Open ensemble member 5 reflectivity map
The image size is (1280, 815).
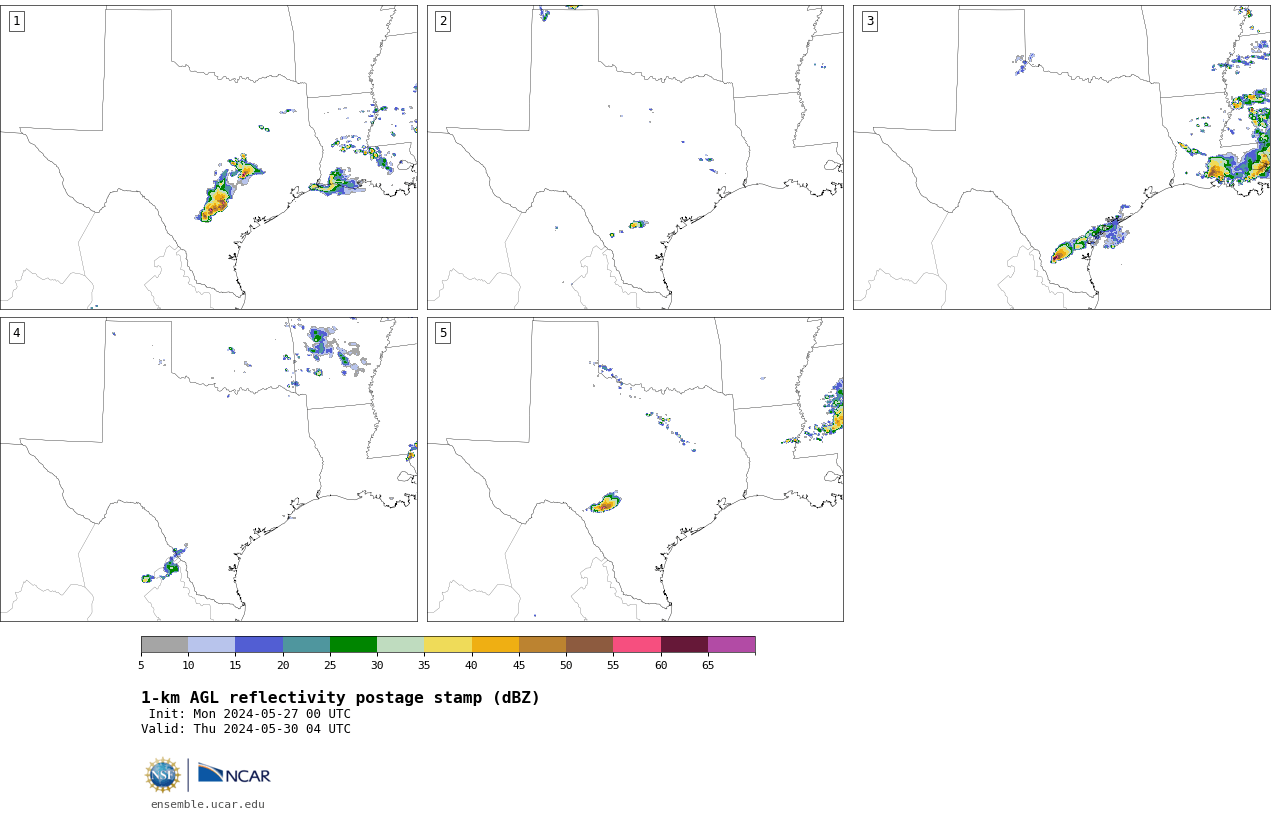click(635, 469)
